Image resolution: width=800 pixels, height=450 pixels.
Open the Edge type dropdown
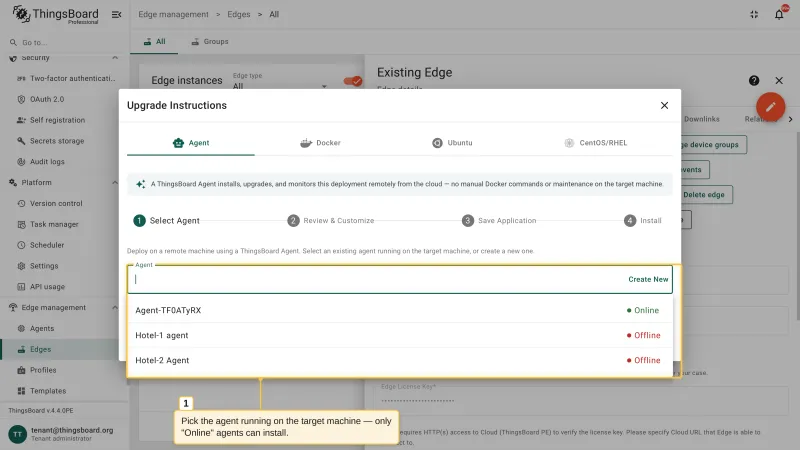(280, 82)
